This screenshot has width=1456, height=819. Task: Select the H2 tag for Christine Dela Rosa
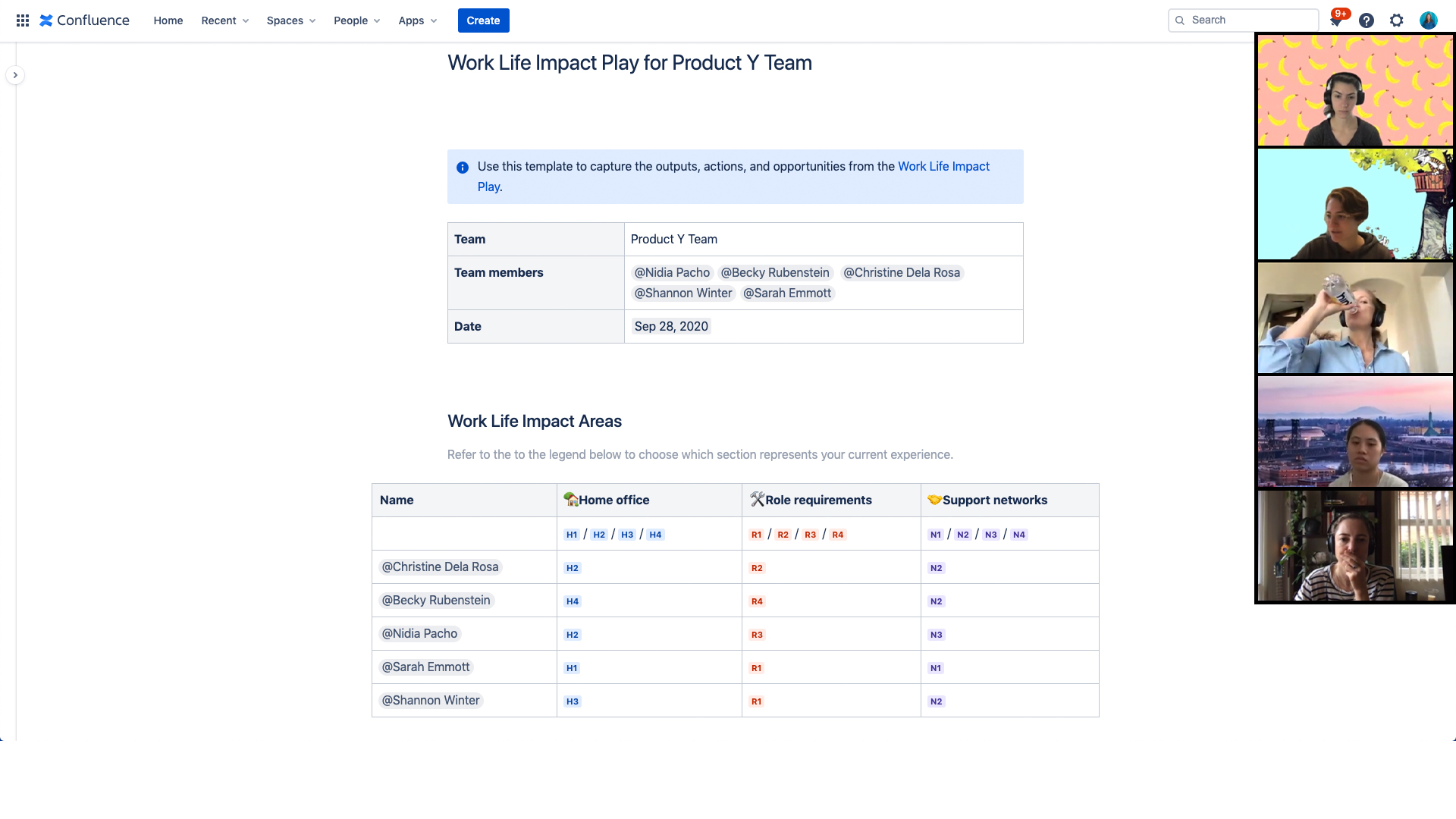[572, 568]
